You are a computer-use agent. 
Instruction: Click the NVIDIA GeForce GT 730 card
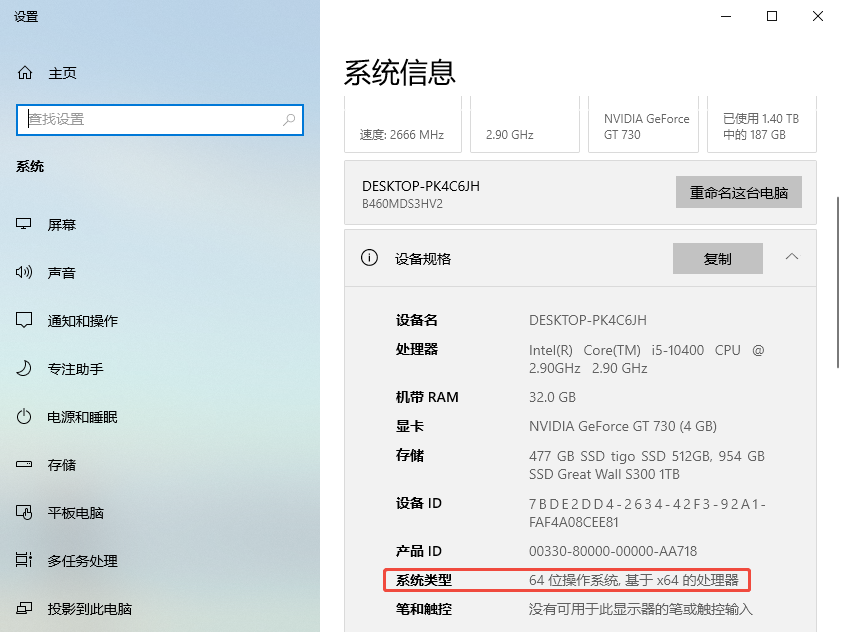tap(643, 124)
